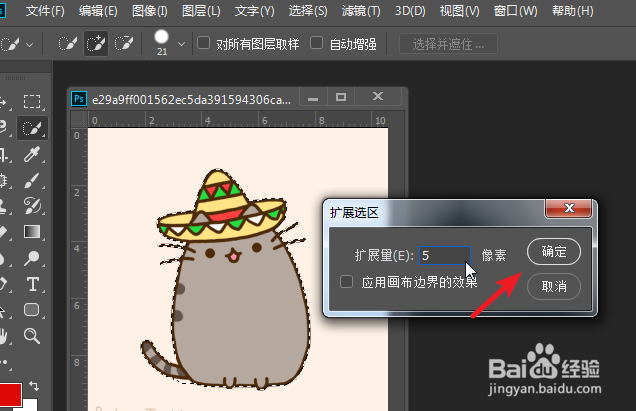Close the 扩展选区 dialog
This screenshot has width=636, height=411.
click(569, 208)
